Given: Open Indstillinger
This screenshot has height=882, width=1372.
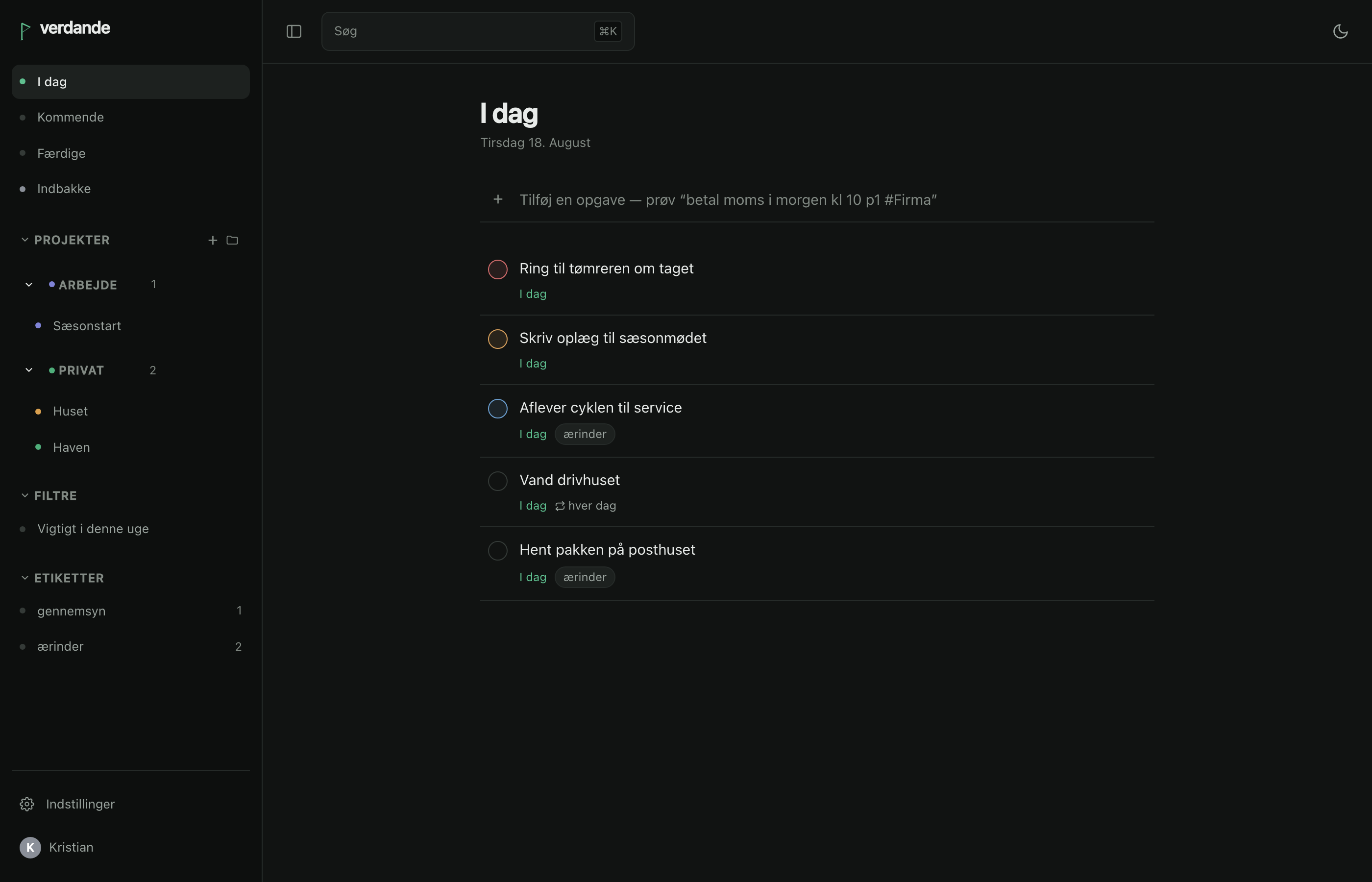Looking at the screenshot, I should pos(130,804).
